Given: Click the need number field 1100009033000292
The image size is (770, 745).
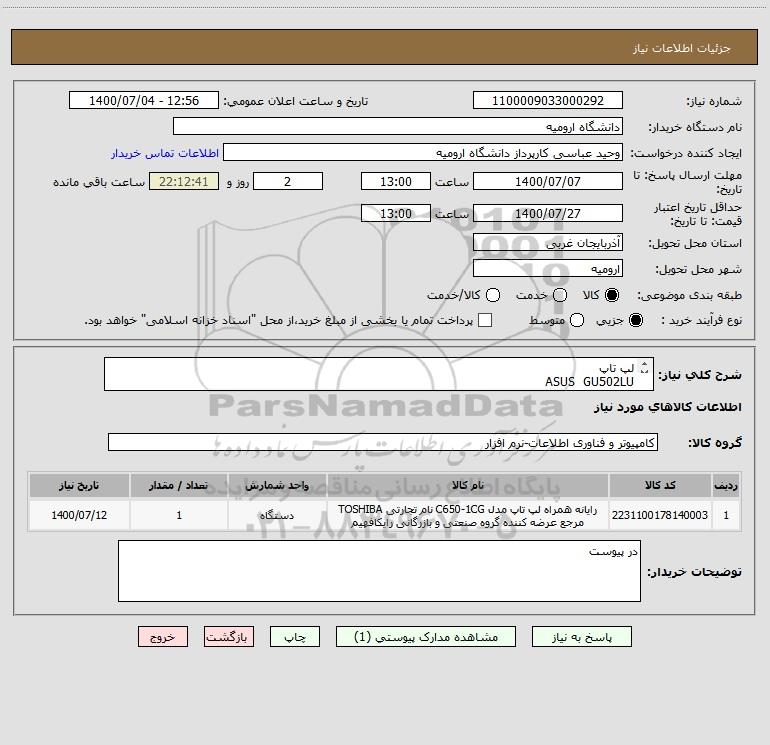Looking at the screenshot, I should (x=548, y=101).
